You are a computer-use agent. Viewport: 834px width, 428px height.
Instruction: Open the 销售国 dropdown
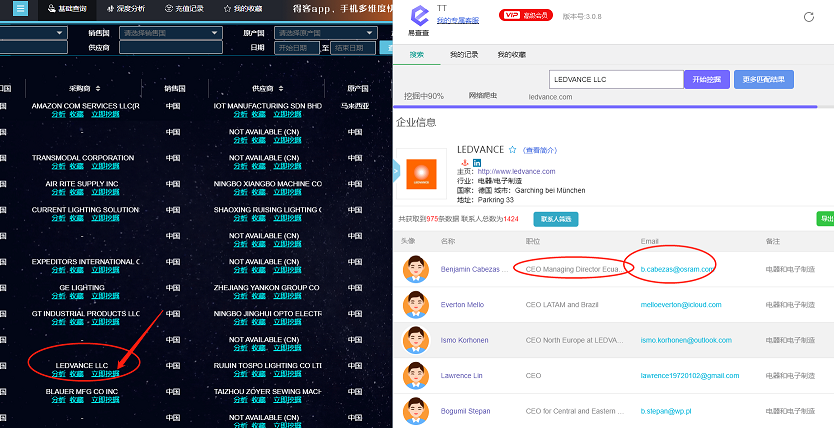(171, 33)
